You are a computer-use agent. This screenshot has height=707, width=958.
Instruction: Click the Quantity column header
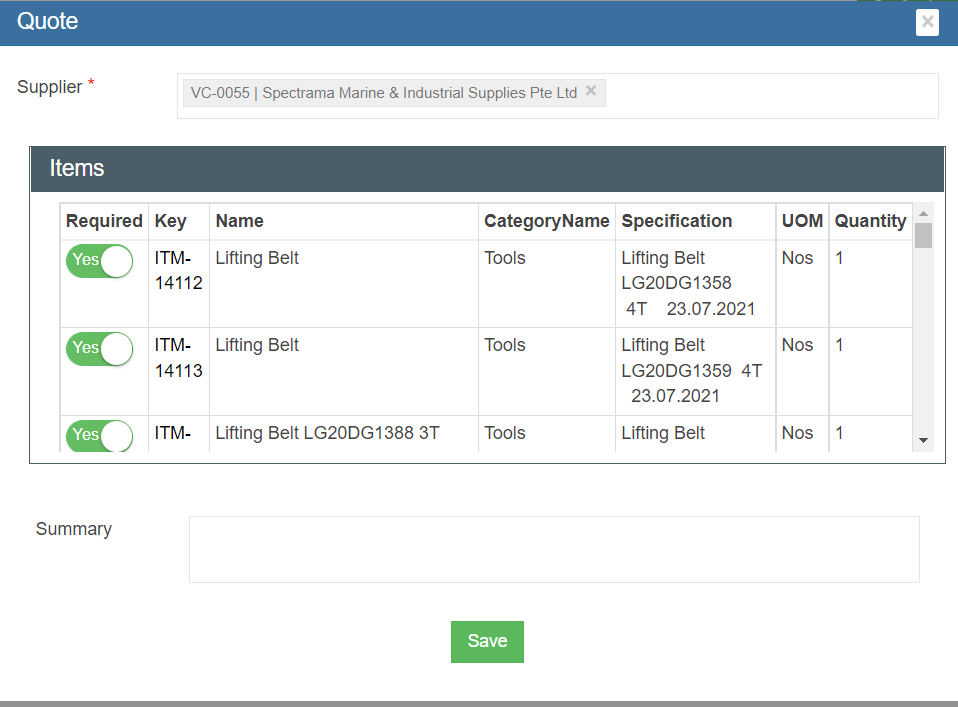pos(870,221)
